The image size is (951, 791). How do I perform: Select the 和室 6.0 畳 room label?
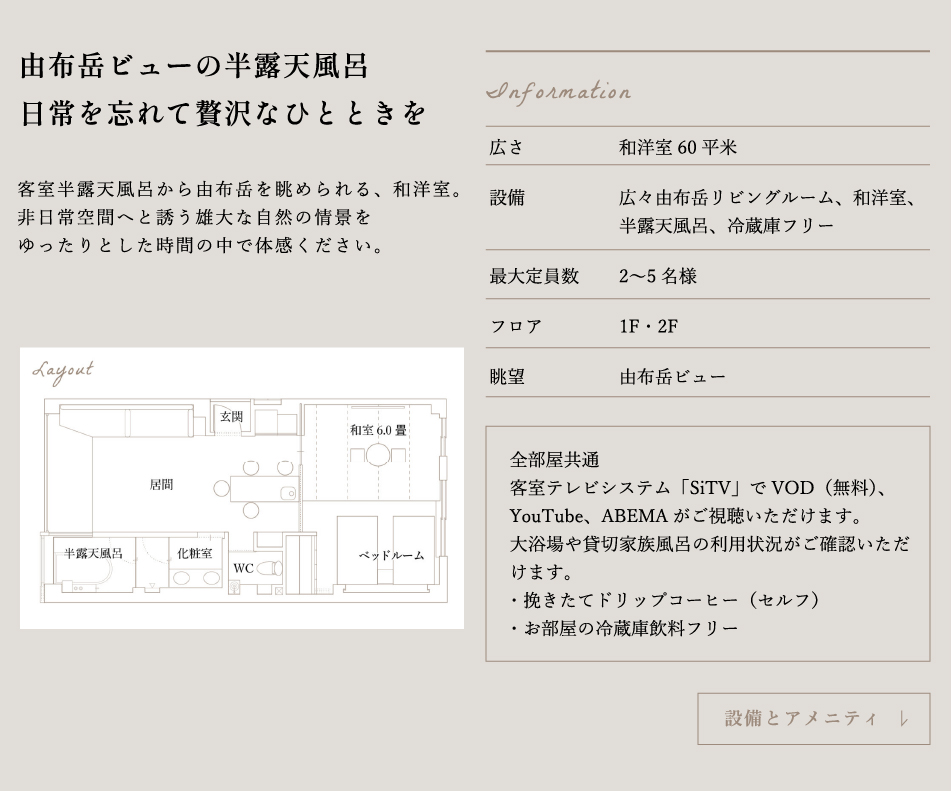click(378, 430)
